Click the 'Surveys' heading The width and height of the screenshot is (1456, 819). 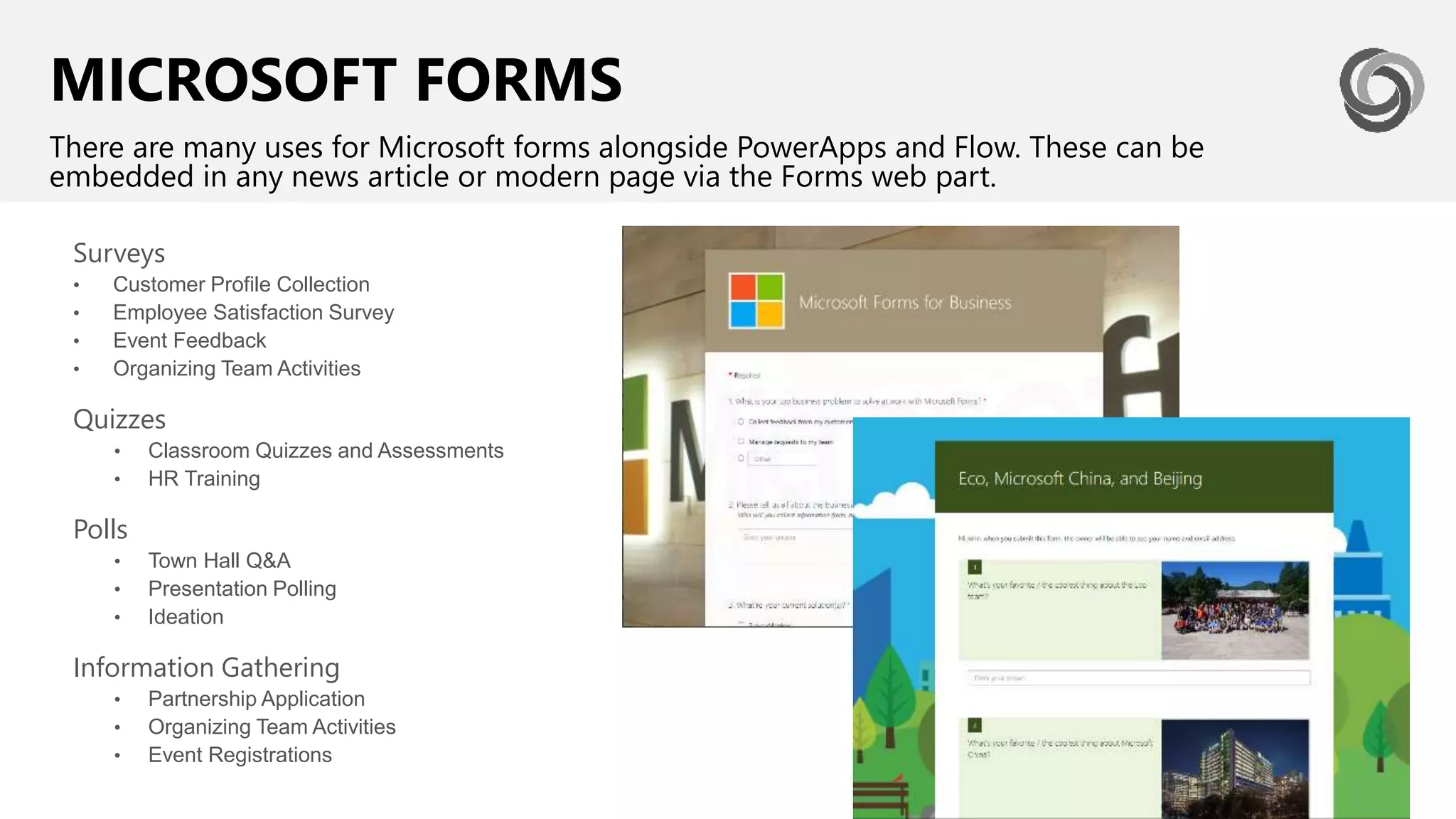click(119, 253)
